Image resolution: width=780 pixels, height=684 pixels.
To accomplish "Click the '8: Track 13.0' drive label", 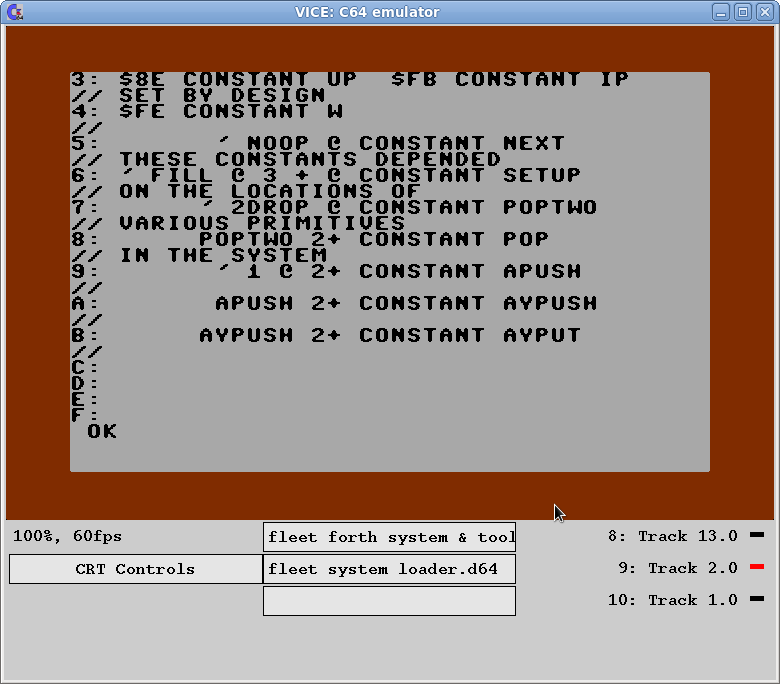I will tap(672, 536).
